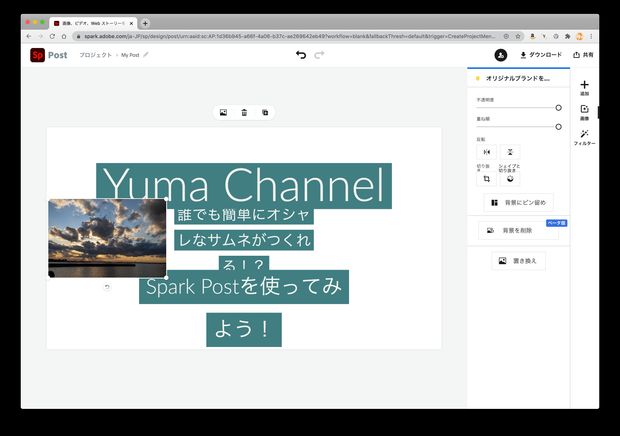Click the Adobe Spark Post logo
The image size is (620, 436).
pyautogui.click(x=38, y=55)
